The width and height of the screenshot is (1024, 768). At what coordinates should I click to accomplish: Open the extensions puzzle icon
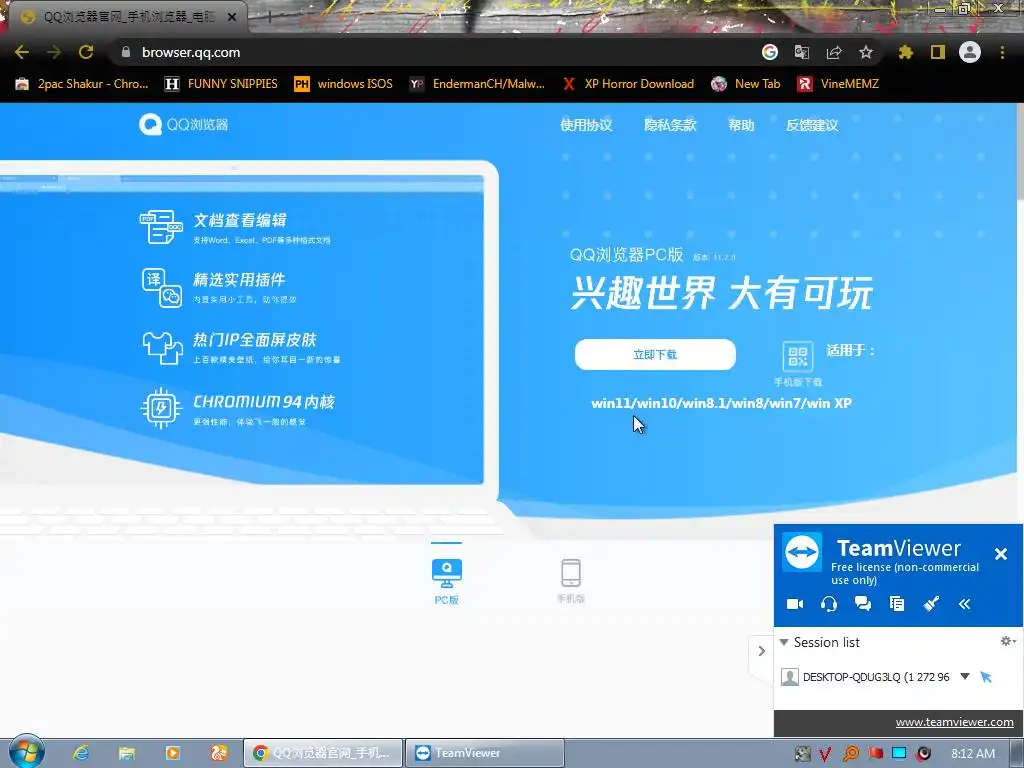tap(906, 52)
